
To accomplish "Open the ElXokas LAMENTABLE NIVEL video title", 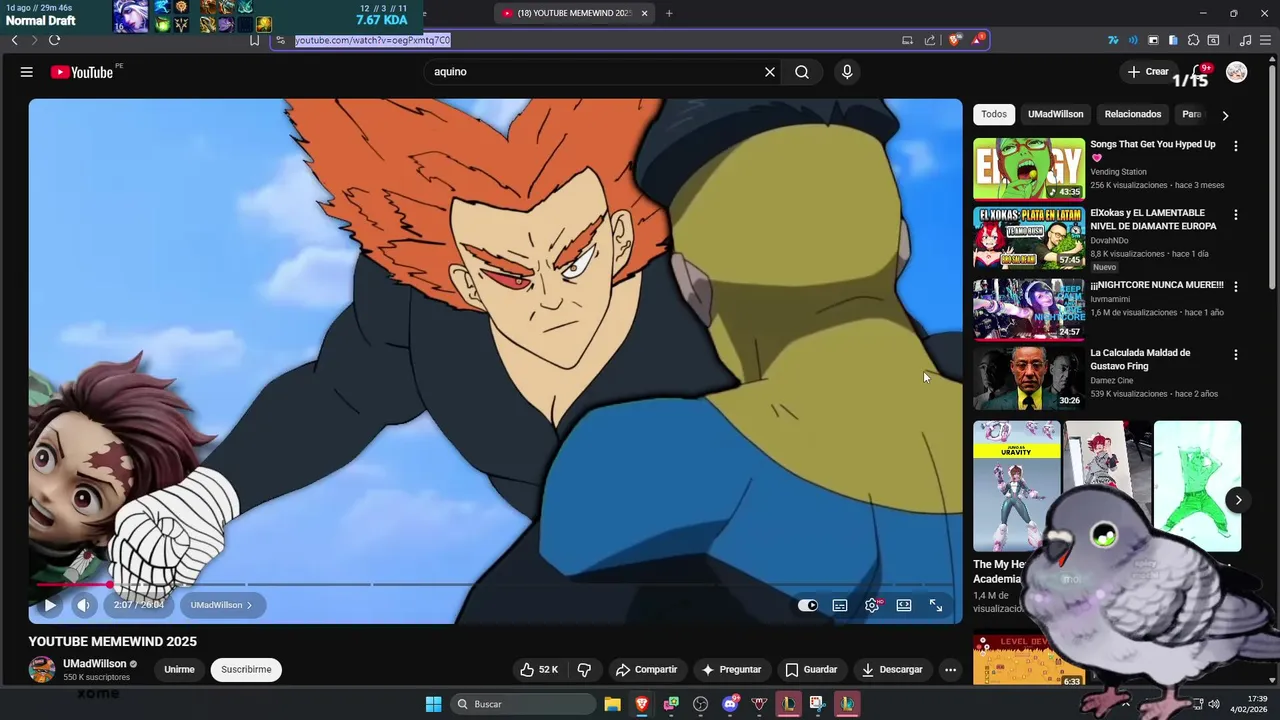I will (x=1153, y=220).
